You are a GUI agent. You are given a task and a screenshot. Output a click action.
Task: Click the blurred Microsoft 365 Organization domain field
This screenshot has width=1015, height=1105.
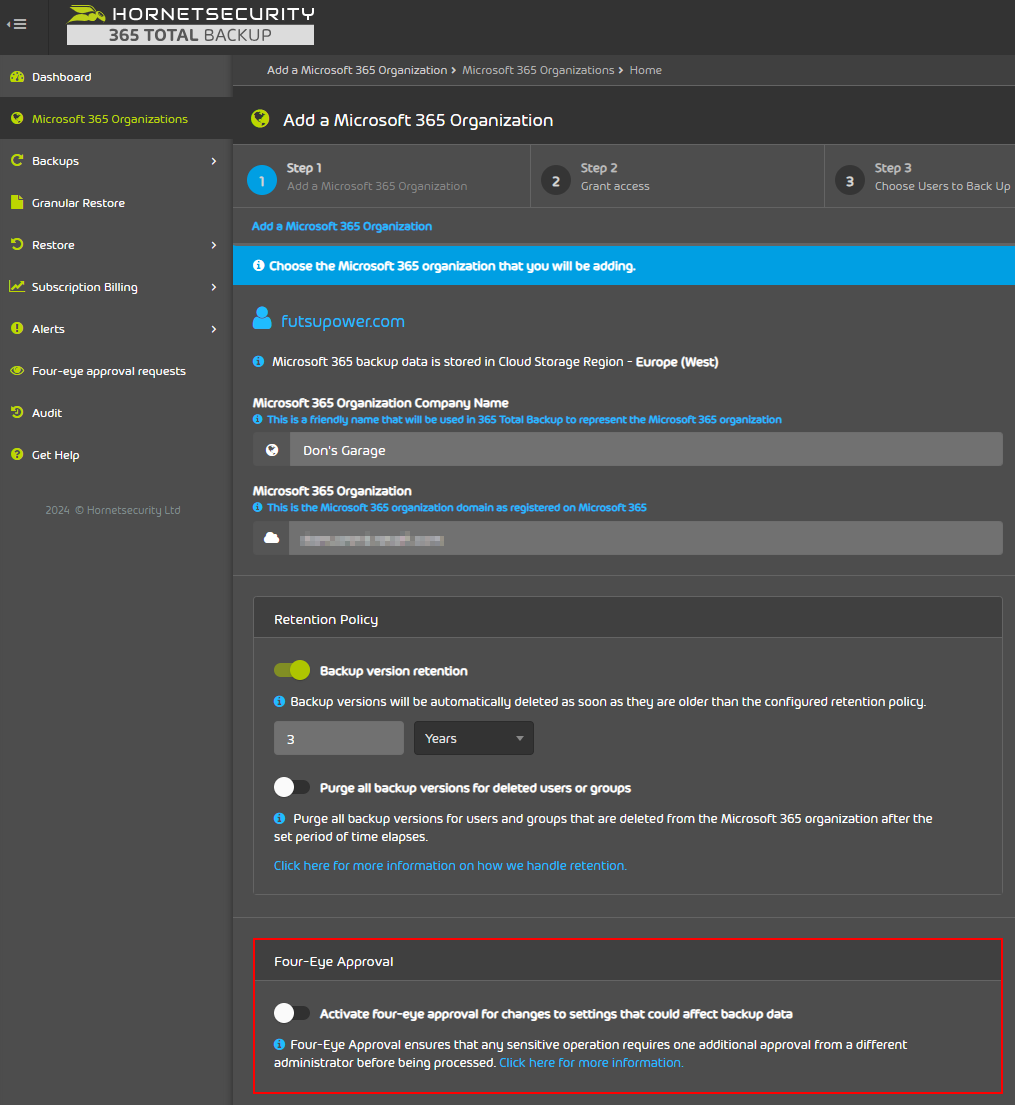[646, 538]
